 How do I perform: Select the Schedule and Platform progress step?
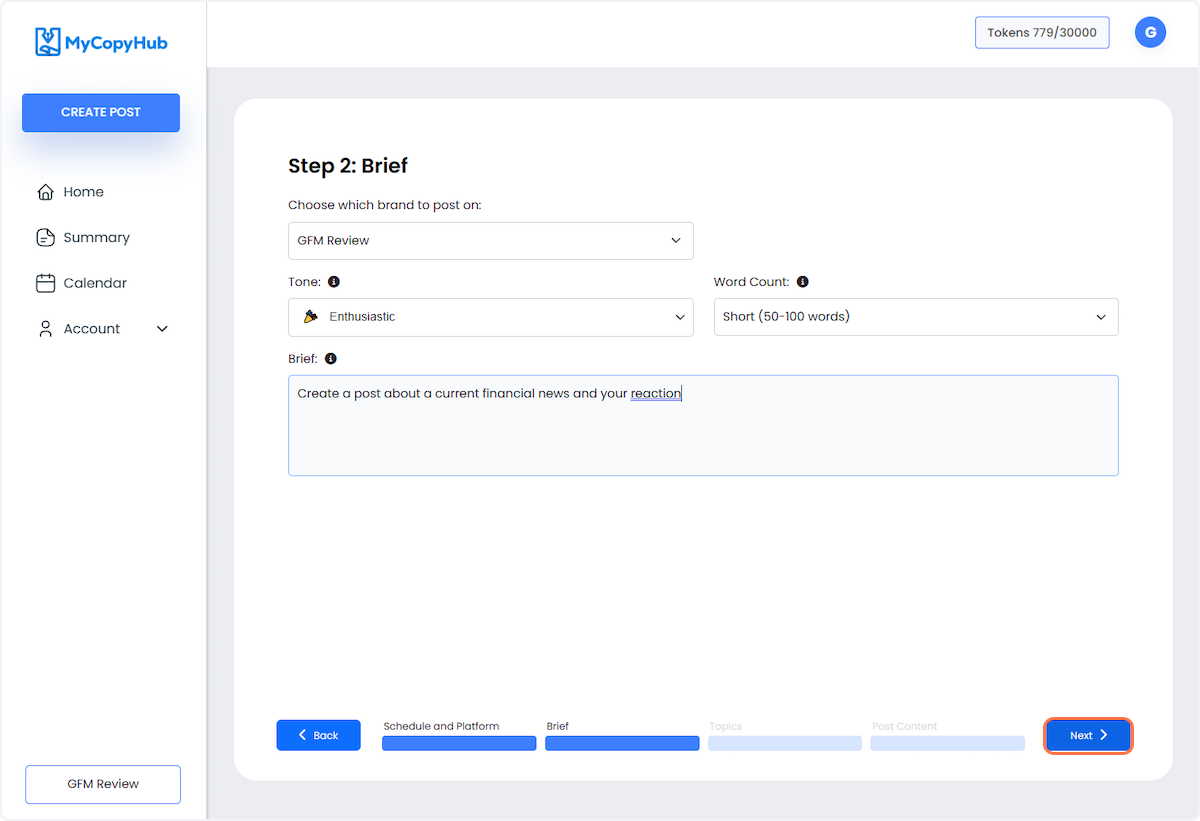point(459,743)
